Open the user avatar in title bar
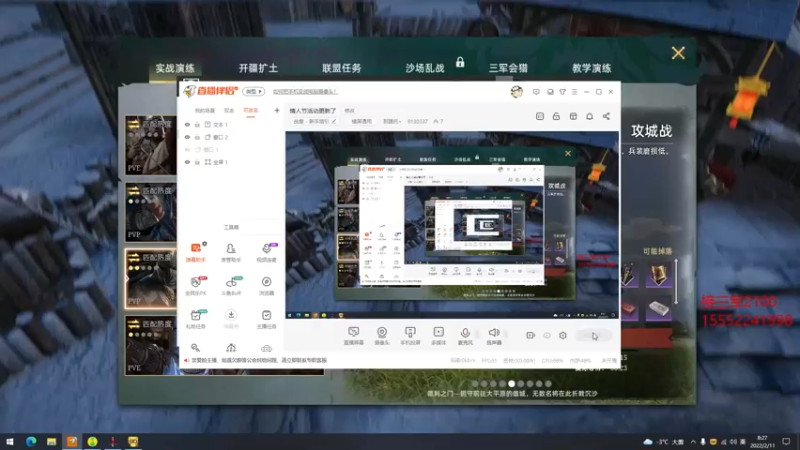The height and width of the screenshot is (450, 800). click(516, 92)
